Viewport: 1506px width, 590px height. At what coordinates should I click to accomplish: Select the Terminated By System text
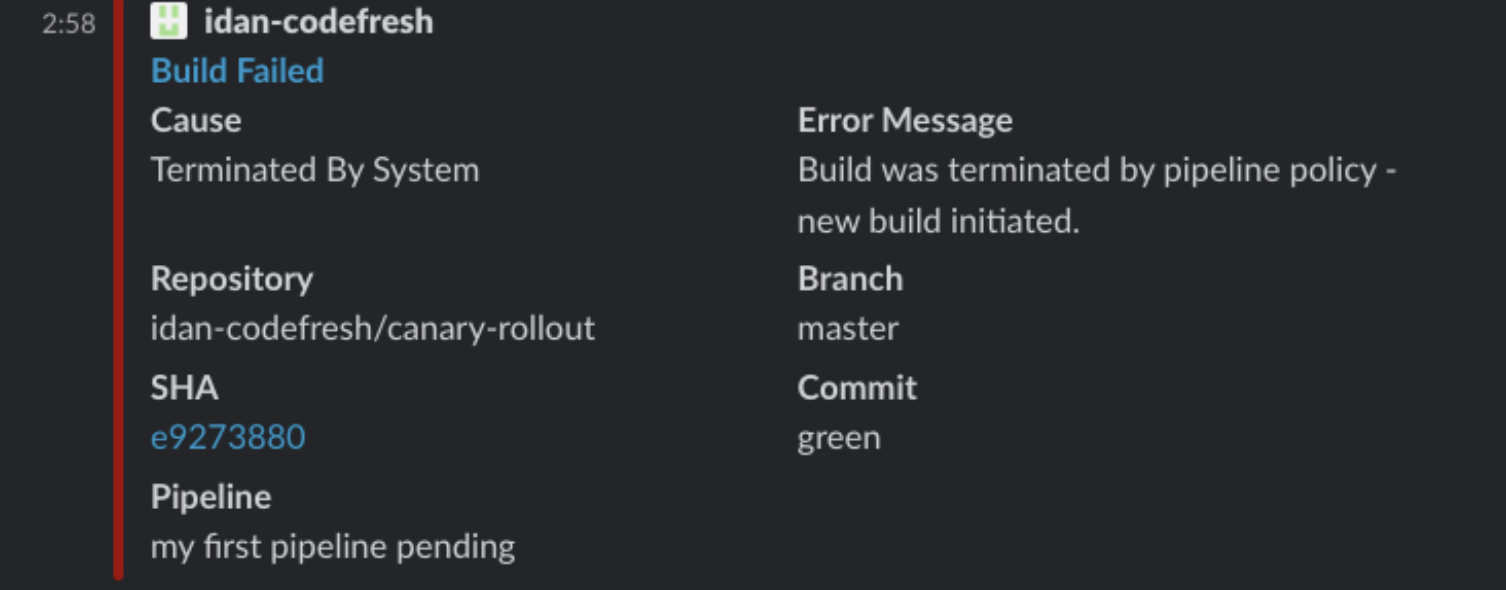pyautogui.click(x=315, y=170)
